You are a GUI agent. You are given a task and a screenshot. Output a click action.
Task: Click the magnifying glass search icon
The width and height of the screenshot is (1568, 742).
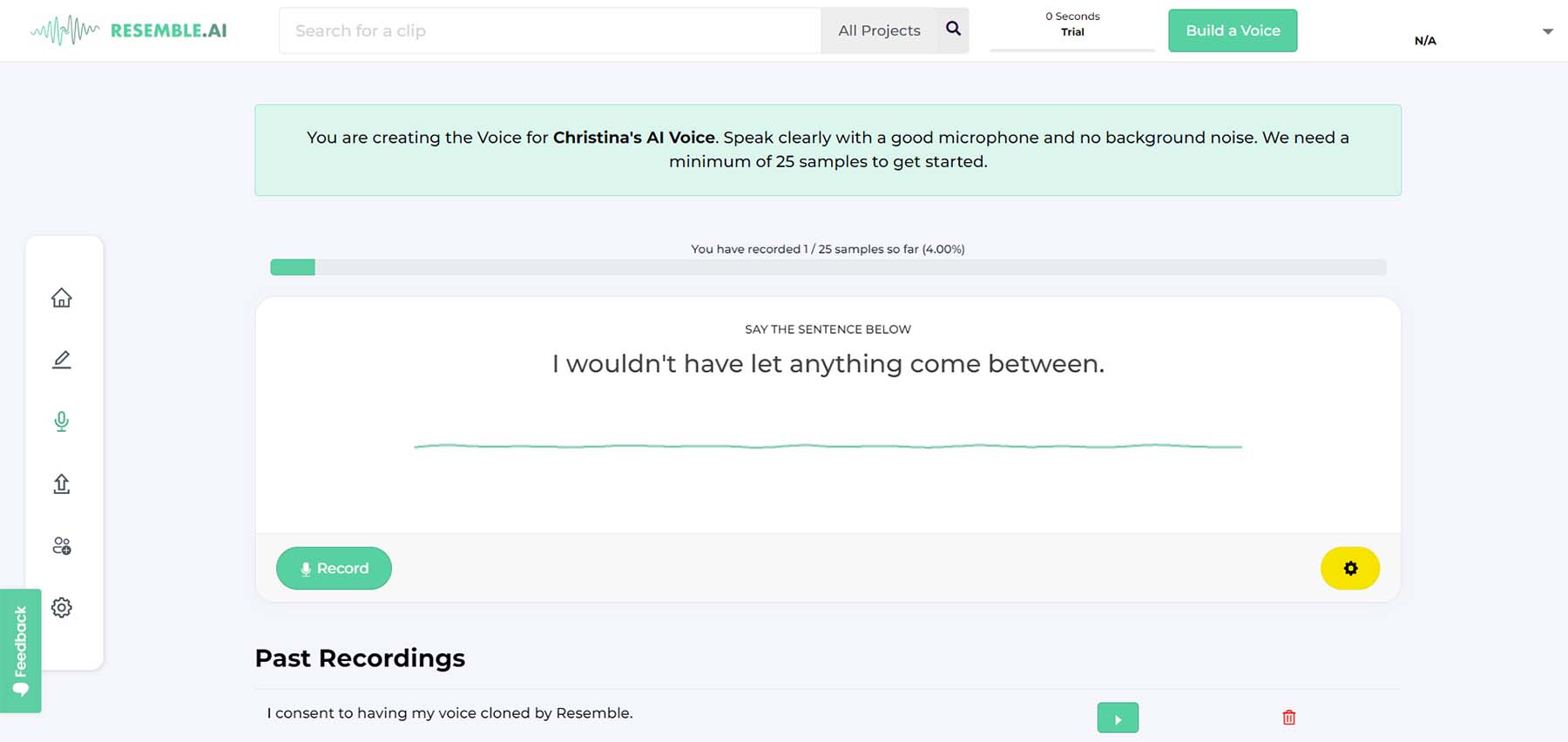(953, 30)
